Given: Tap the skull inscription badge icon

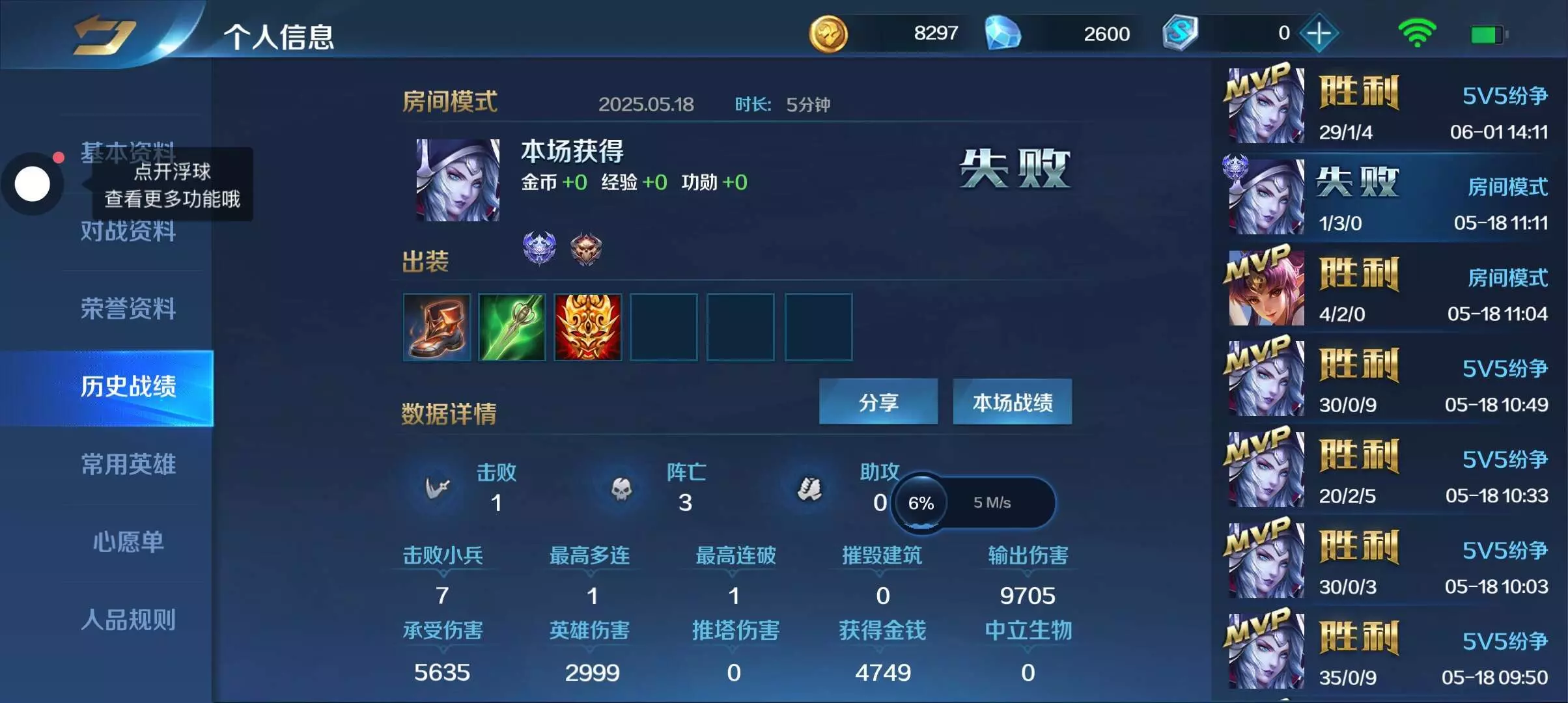Looking at the screenshot, I should click(586, 249).
